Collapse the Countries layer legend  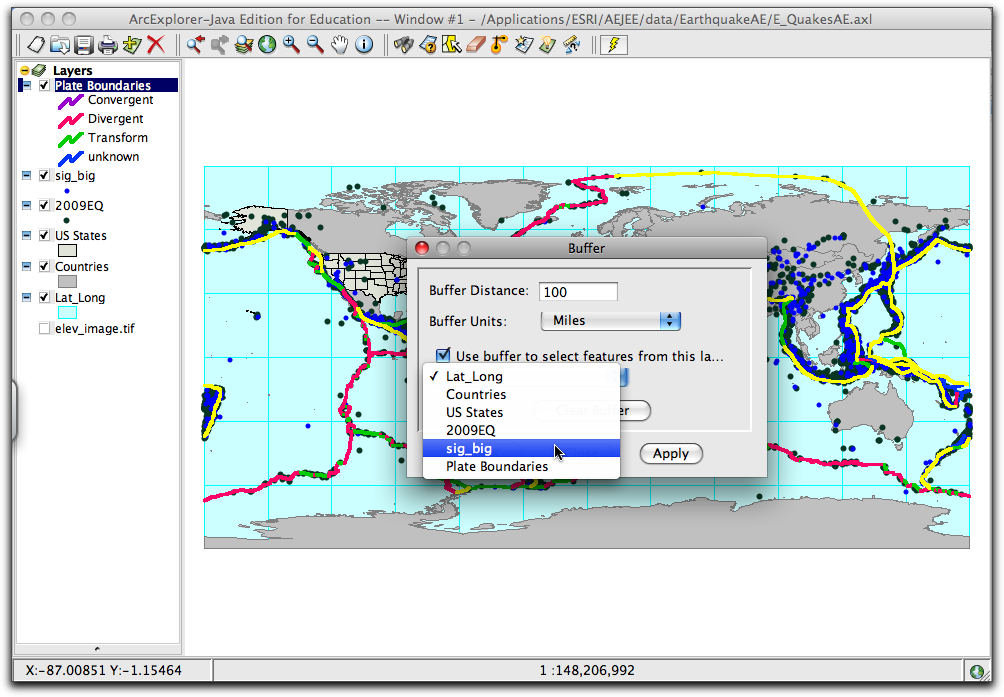click(26, 266)
